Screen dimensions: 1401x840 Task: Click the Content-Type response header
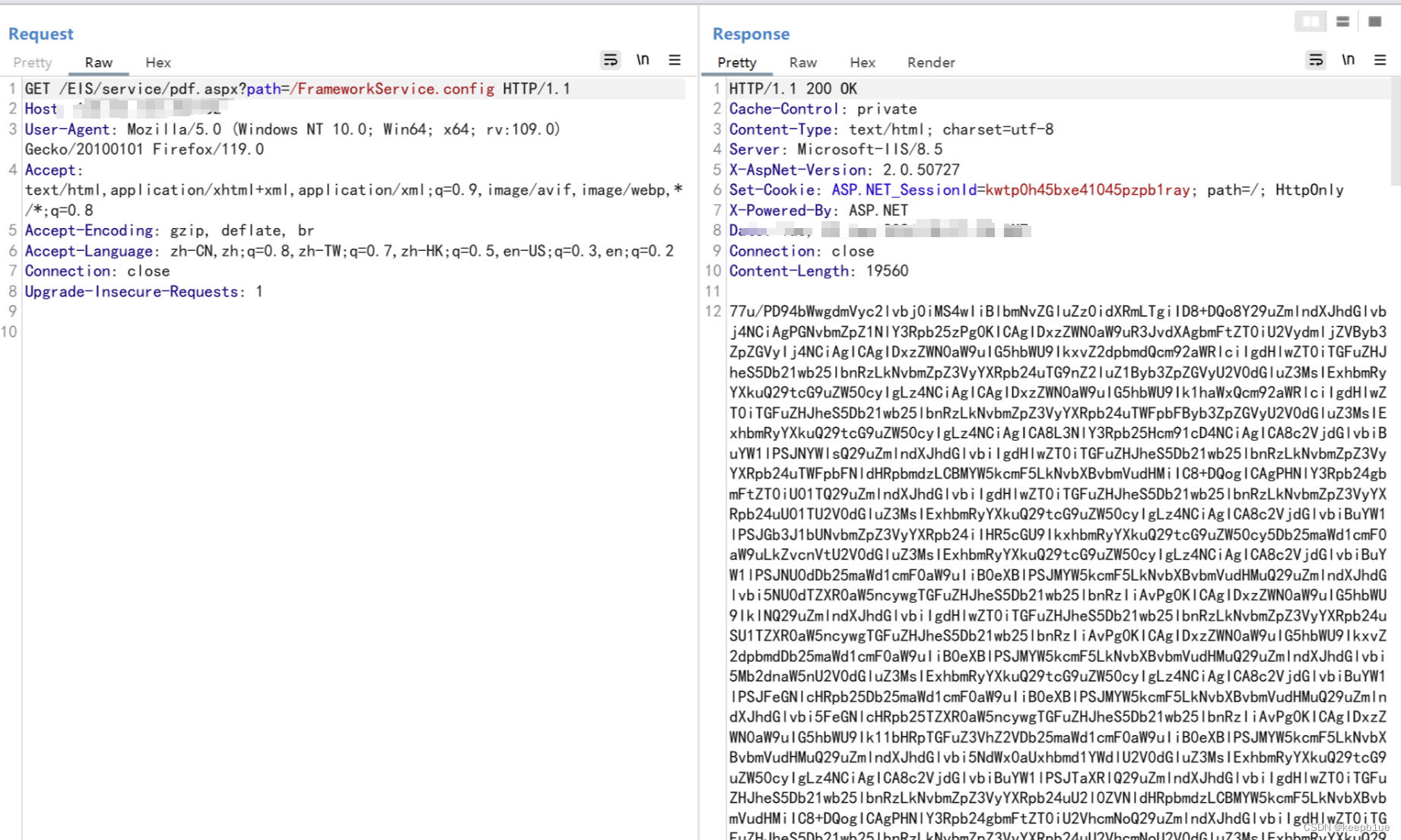(x=891, y=129)
